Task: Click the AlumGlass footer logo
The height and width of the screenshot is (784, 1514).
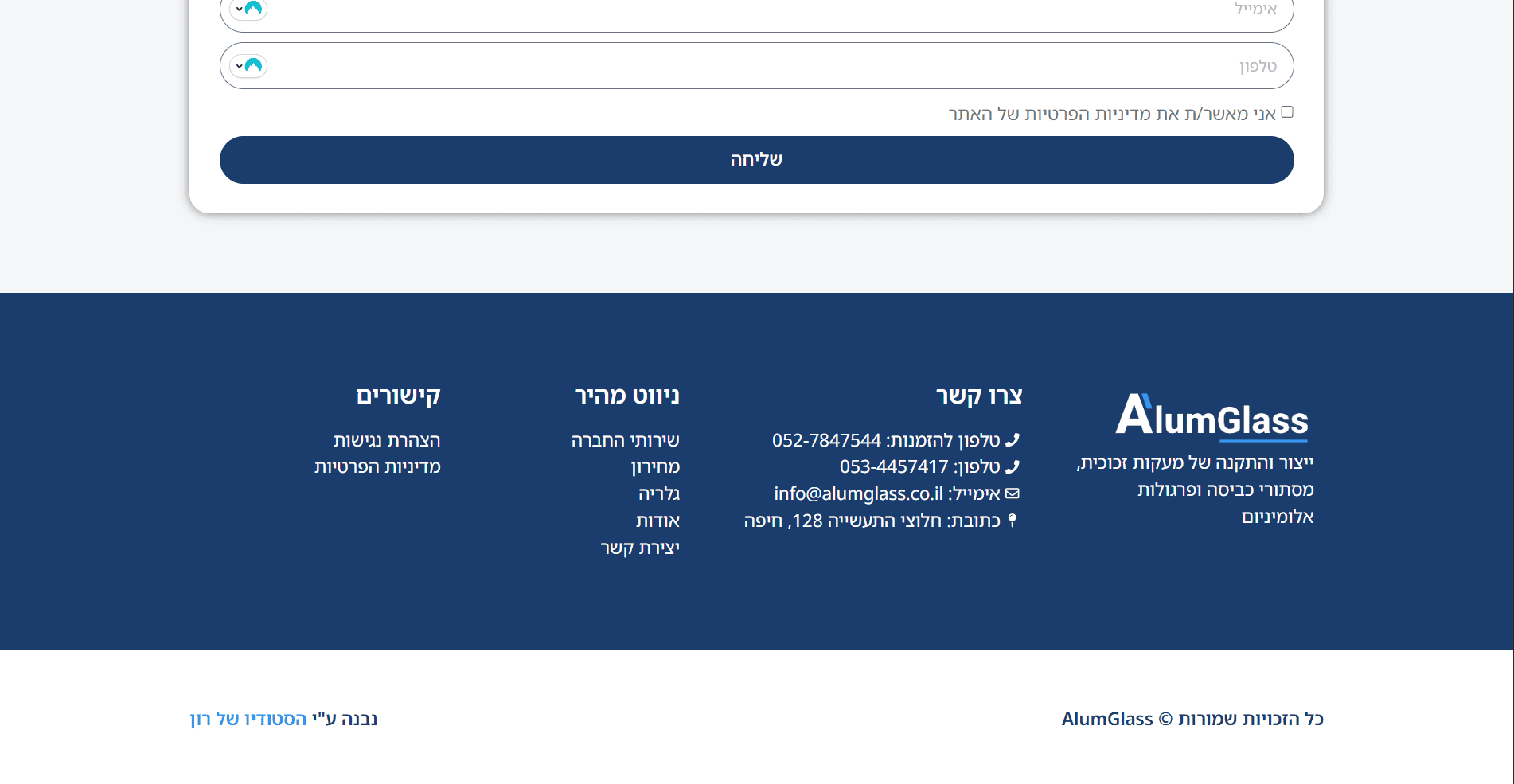Action: click(x=1212, y=416)
